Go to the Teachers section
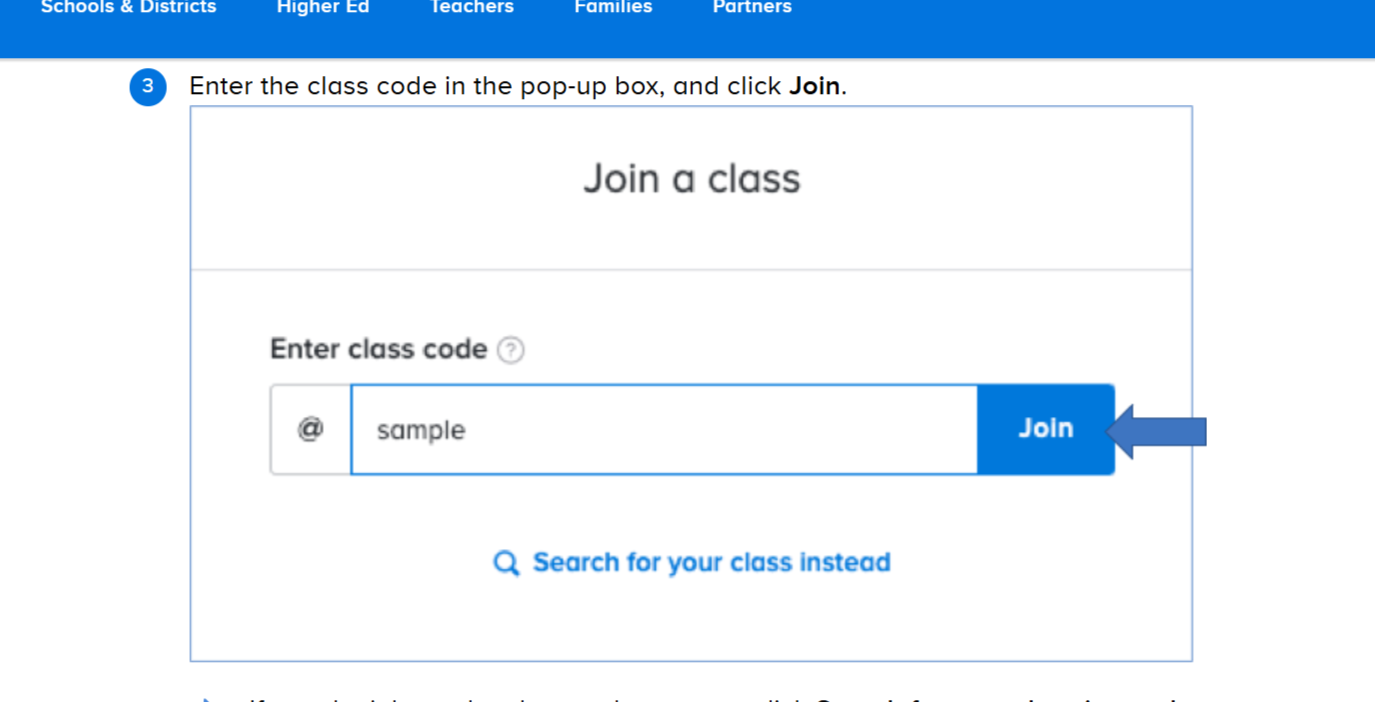Image resolution: width=1375 pixels, height=702 pixels. click(x=471, y=7)
